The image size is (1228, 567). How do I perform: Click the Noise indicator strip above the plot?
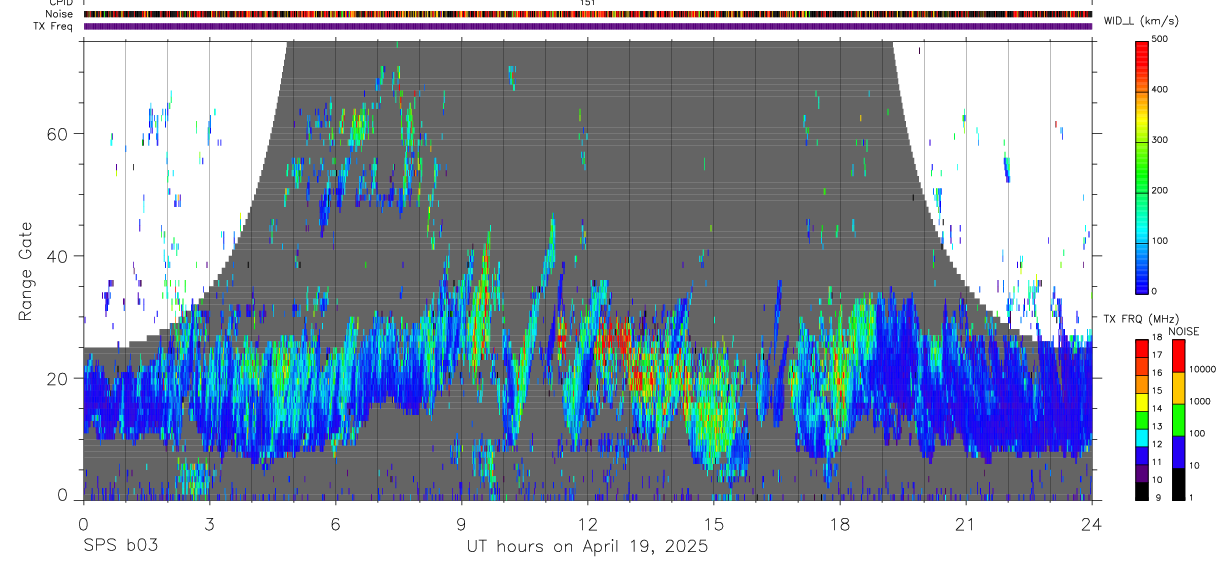pyautogui.click(x=587, y=14)
